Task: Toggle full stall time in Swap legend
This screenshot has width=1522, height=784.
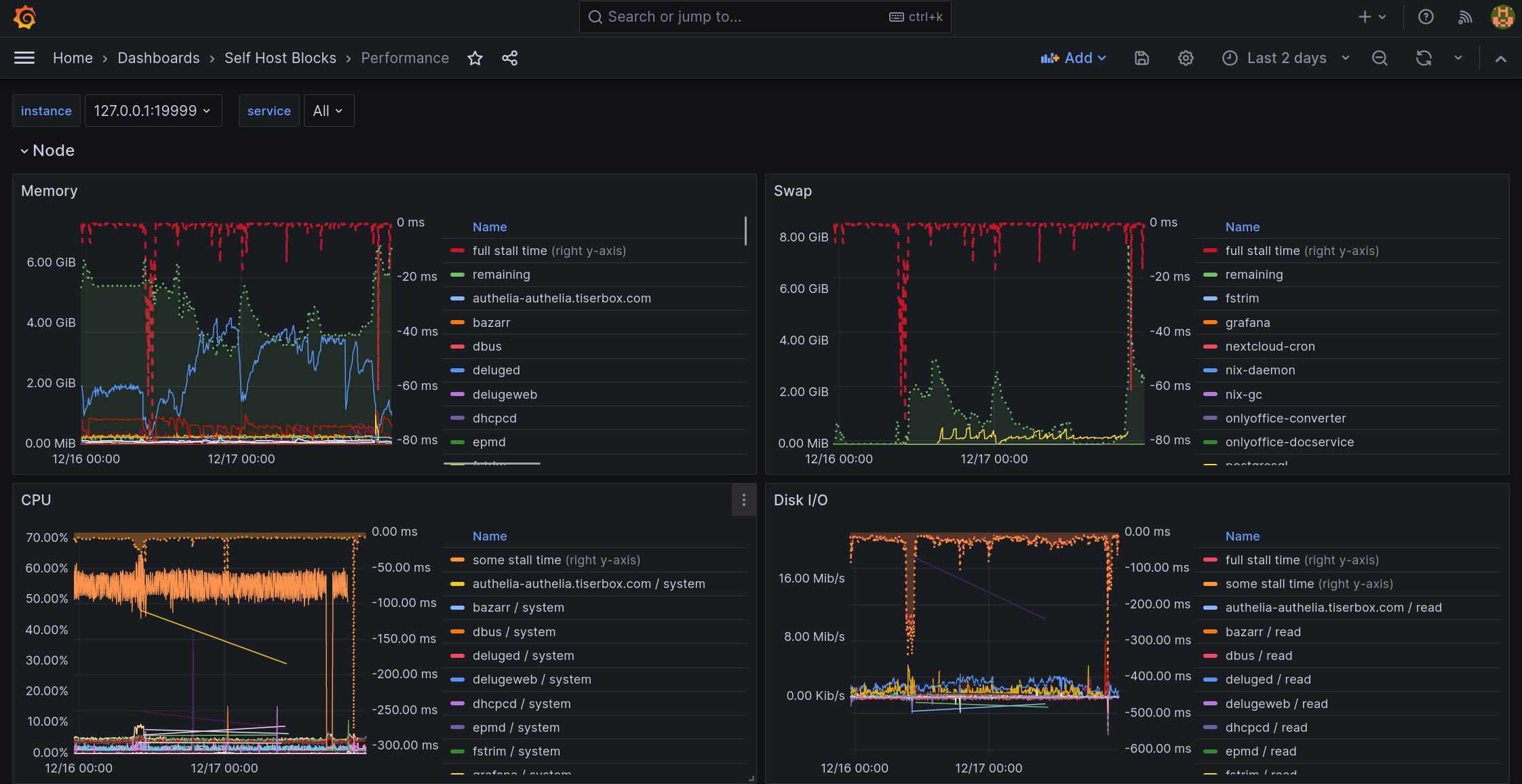Action: coord(1263,250)
